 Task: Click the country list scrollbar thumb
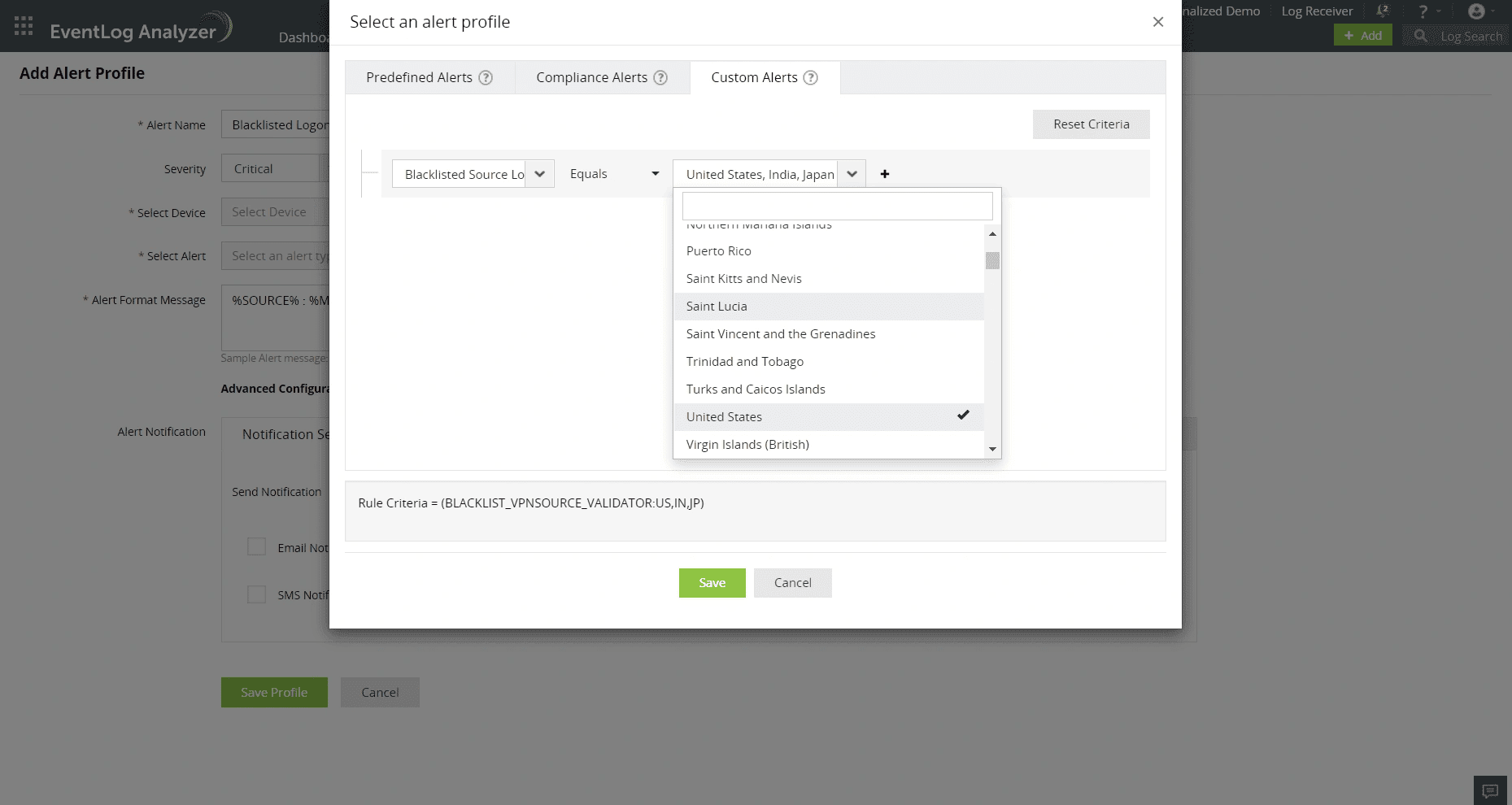coord(992,260)
